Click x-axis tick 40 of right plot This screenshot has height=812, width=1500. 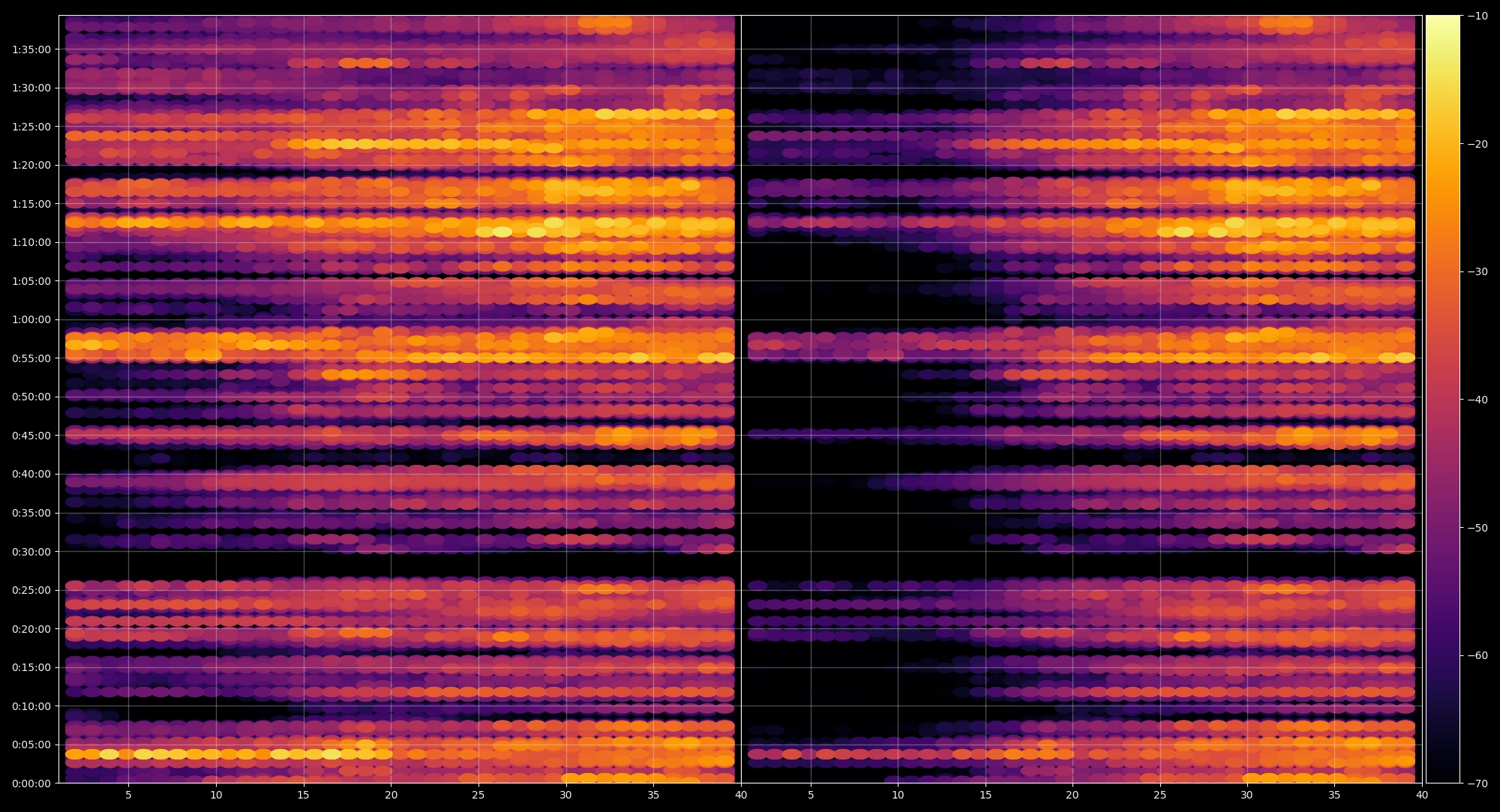click(x=1422, y=795)
